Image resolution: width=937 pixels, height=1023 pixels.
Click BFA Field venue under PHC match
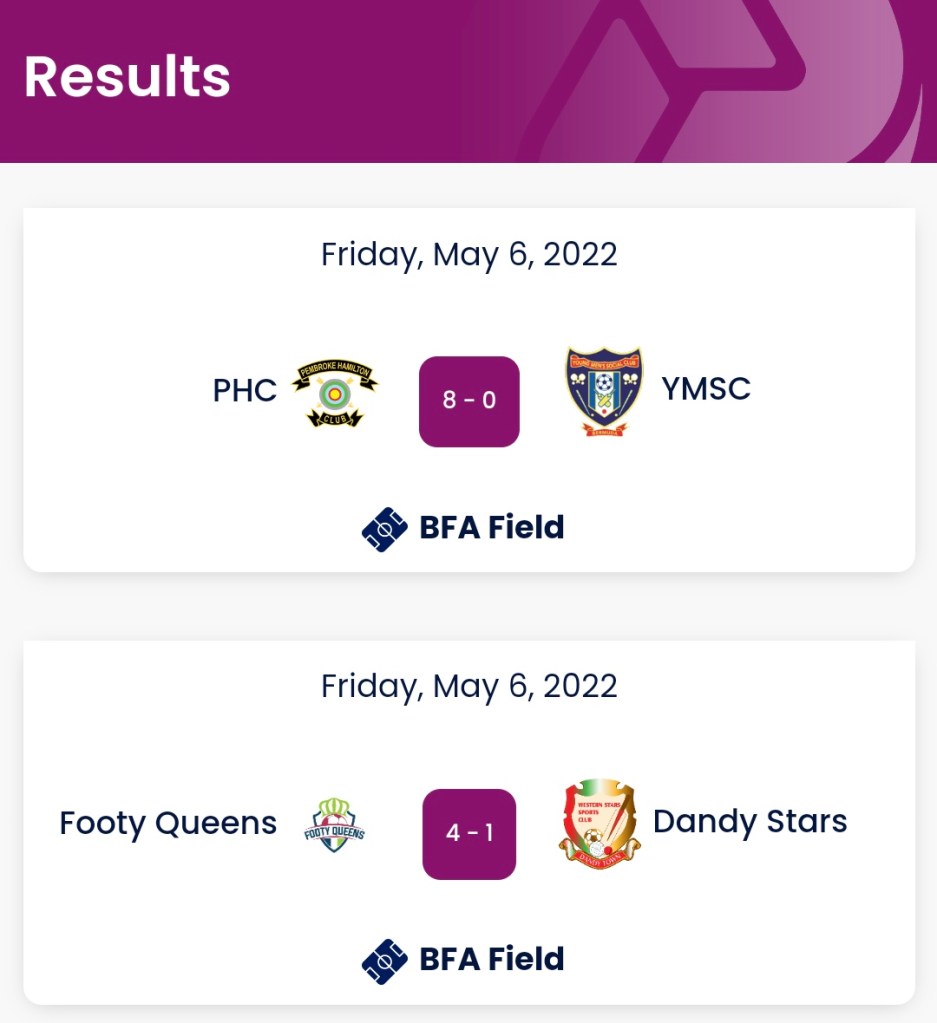(x=491, y=527)
